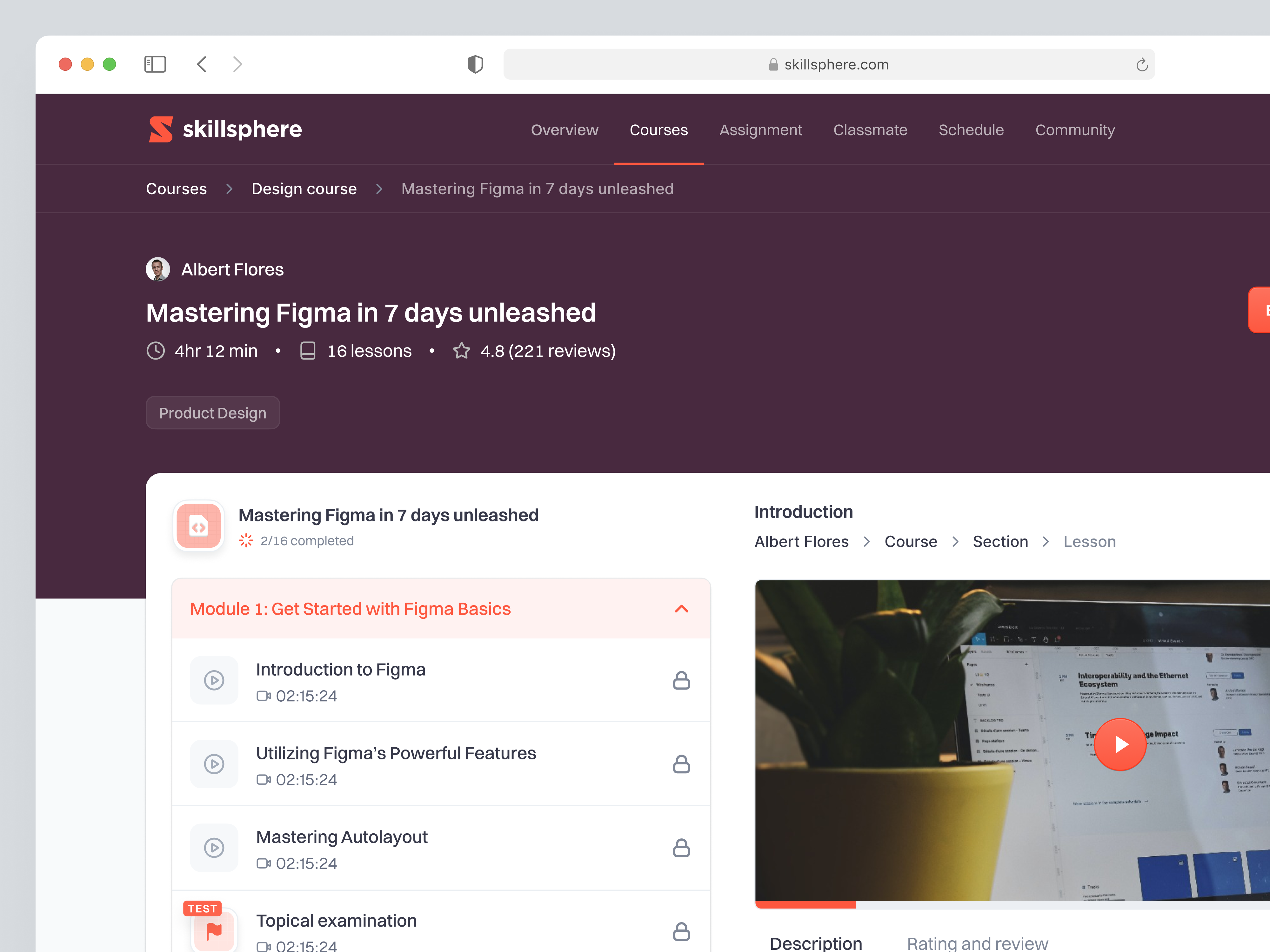Play the Introduction lesson video
This screenshot has height=952, width=1270.
point(1120,744)
